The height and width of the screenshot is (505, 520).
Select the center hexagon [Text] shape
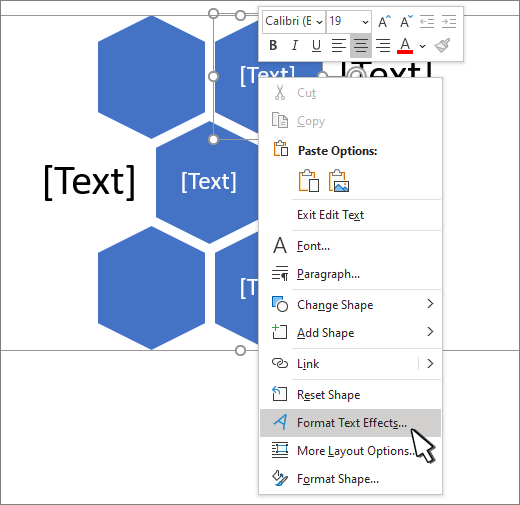coord(207,182)
